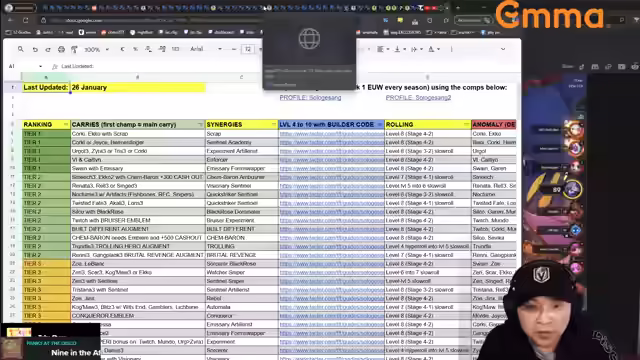Select the Enforcer synergy cell
Image resolution: width=640 pixels, height=360 pixels.
(x=242, y=160)
